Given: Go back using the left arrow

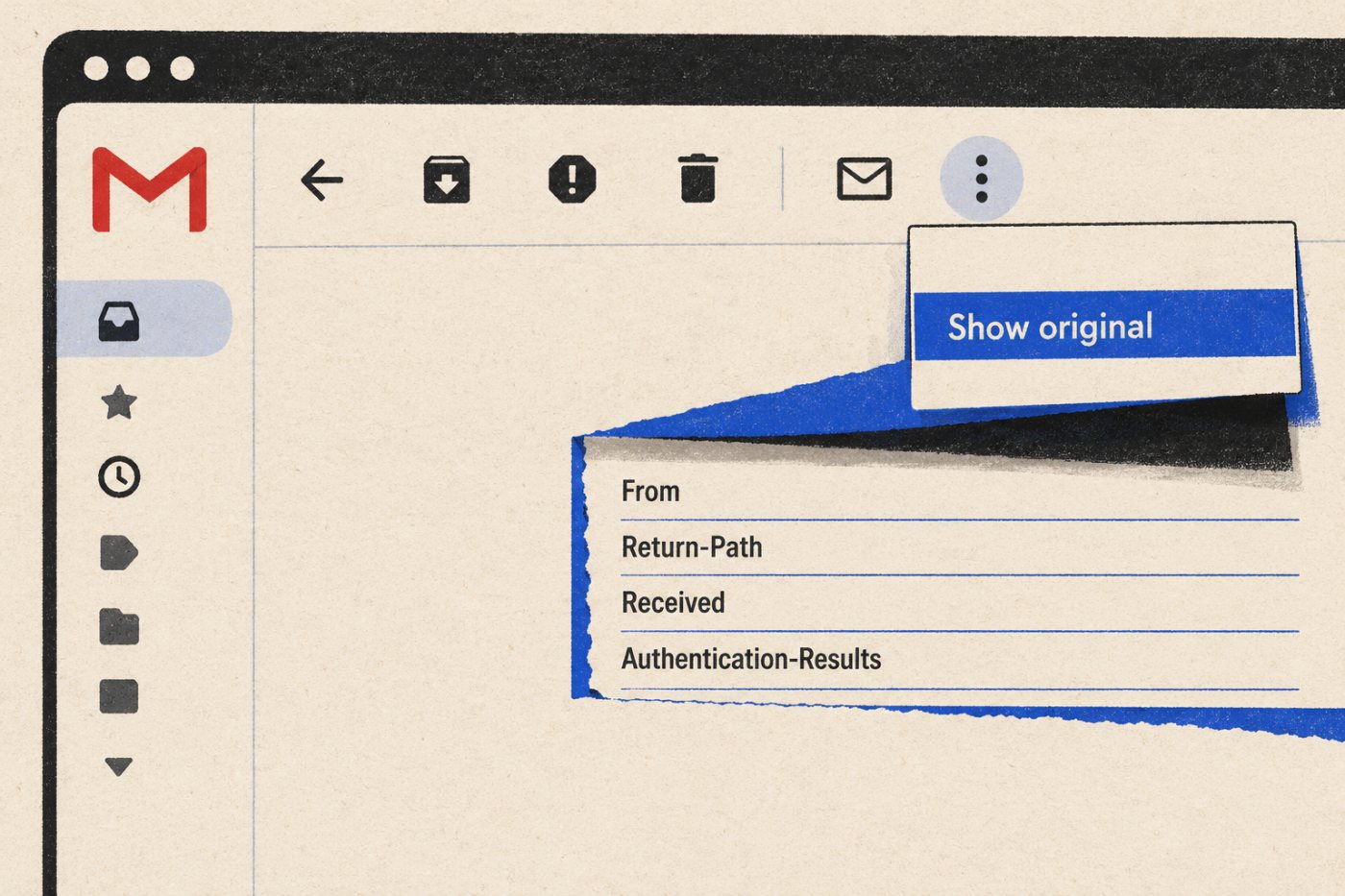Looking at the screenshot, I should [x=322, y=180].
